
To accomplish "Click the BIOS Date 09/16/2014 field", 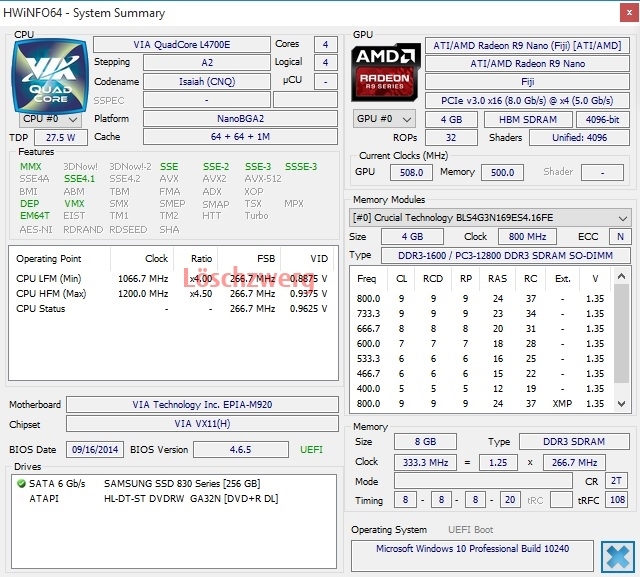I will tap(95, 450).
